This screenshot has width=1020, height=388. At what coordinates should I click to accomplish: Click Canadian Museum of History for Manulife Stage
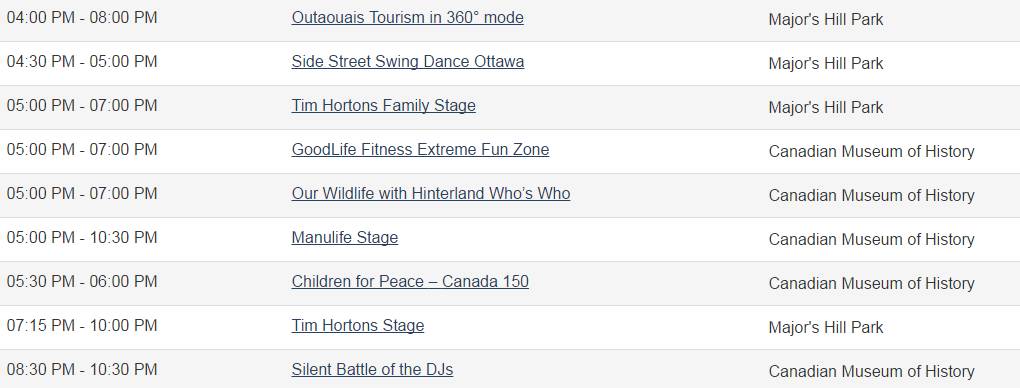point(872,240)
